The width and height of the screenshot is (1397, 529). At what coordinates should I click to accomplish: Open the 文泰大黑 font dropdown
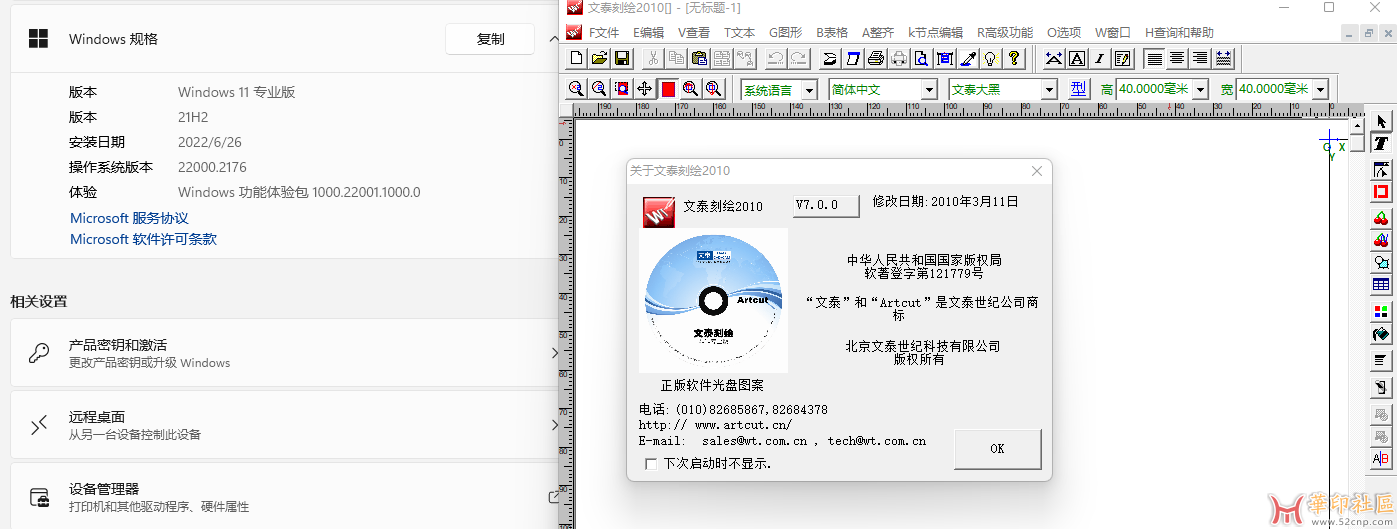click(x=1049, y=89)
